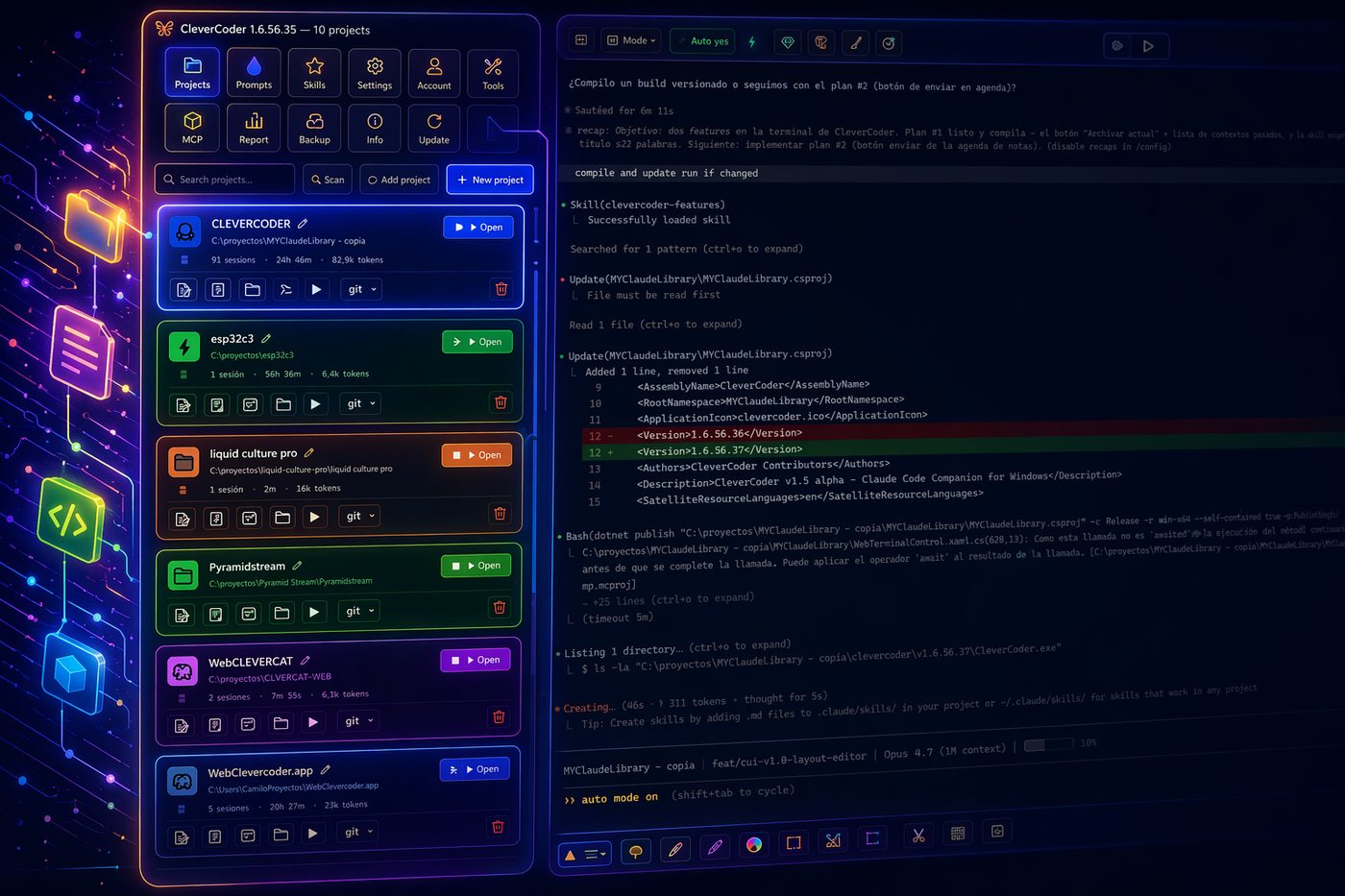1345x896 pixels.
Task: Select the orange pencil tool
Action: click(x=675, y=850)
